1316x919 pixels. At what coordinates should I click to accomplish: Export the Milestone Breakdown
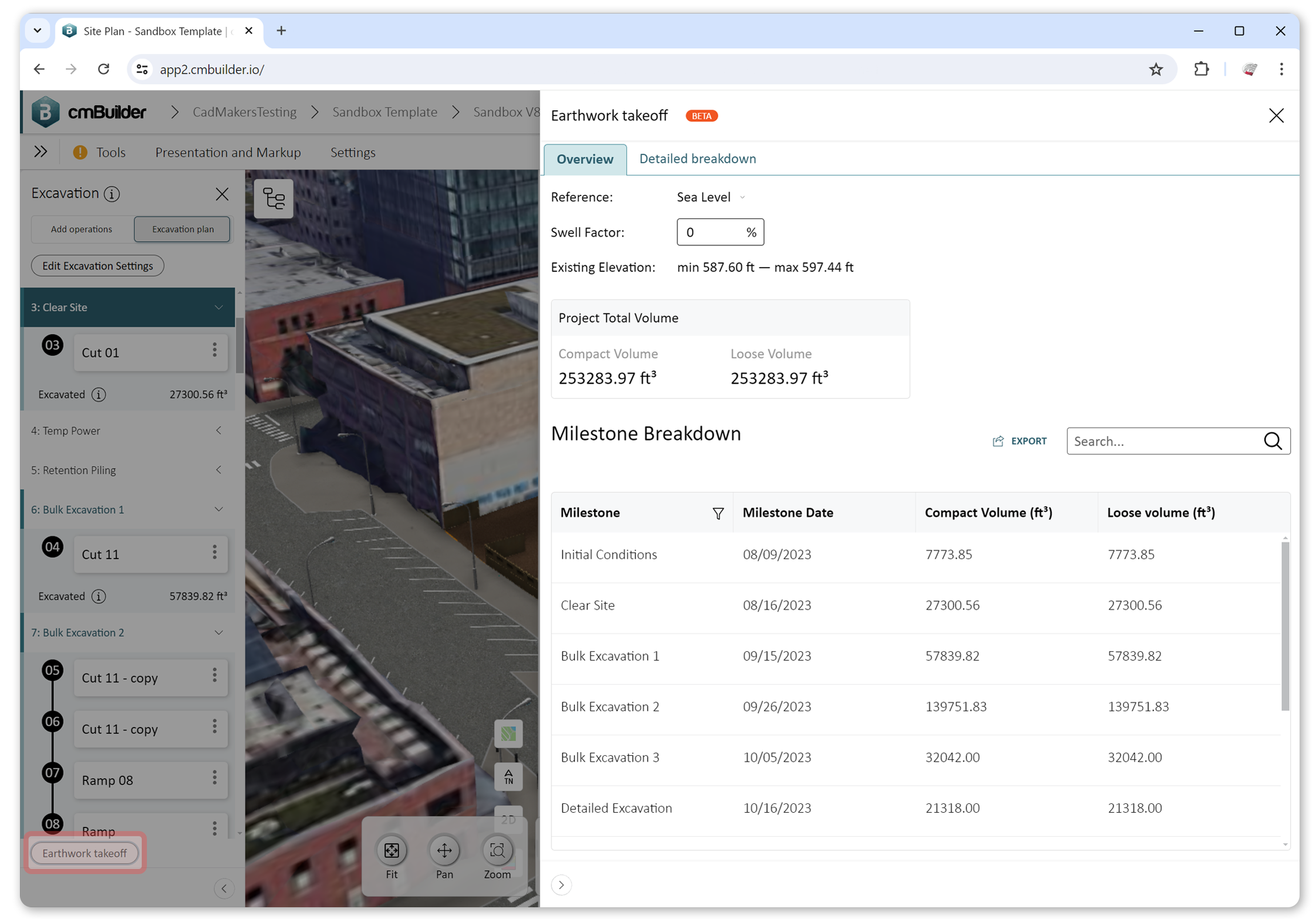click(x=1020, y=441)
